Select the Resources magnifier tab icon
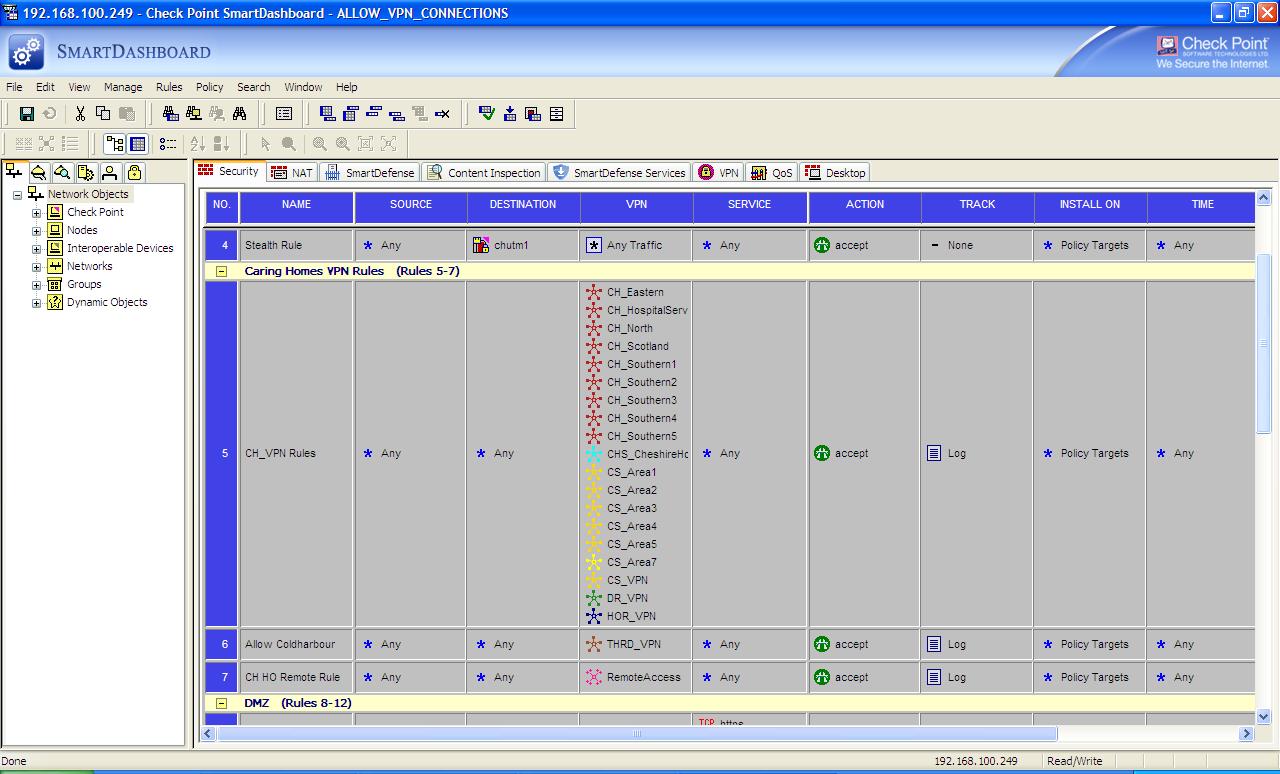The width and height of the screenshot is (1280, 774). tap(63, 172)
